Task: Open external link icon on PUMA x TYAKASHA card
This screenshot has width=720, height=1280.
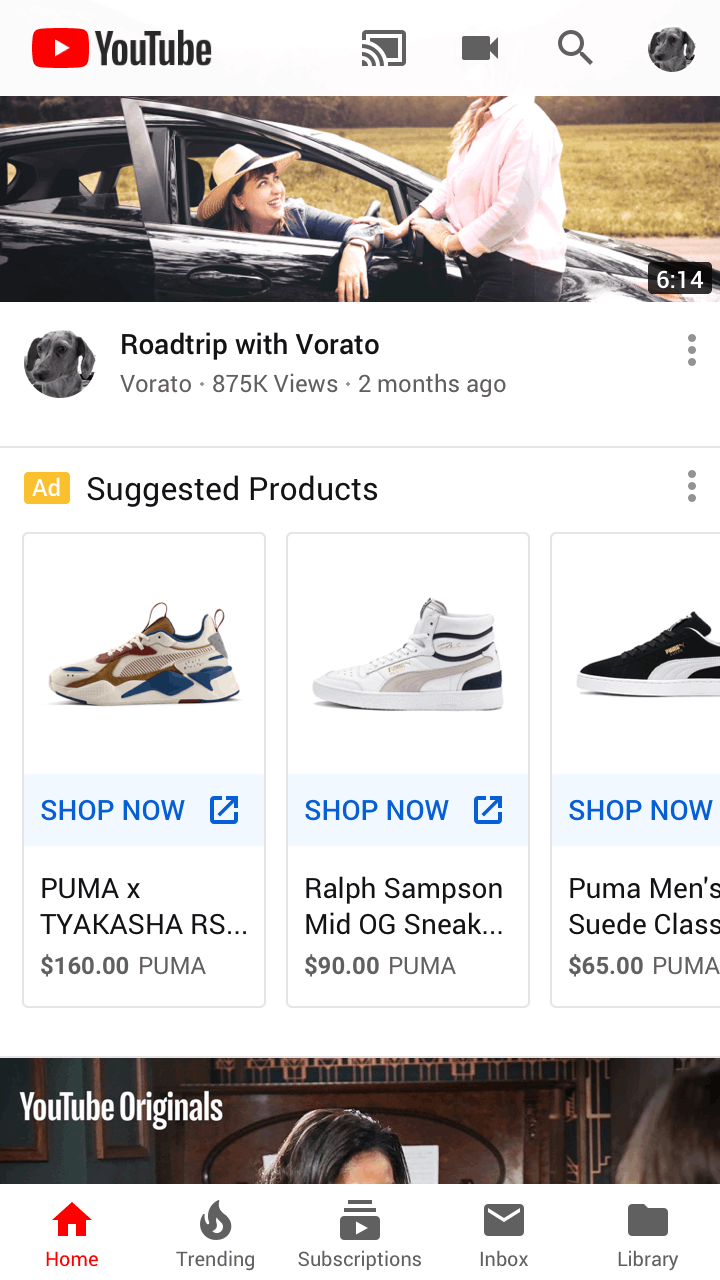Action: pyautogui.click(x=224, y=810)
